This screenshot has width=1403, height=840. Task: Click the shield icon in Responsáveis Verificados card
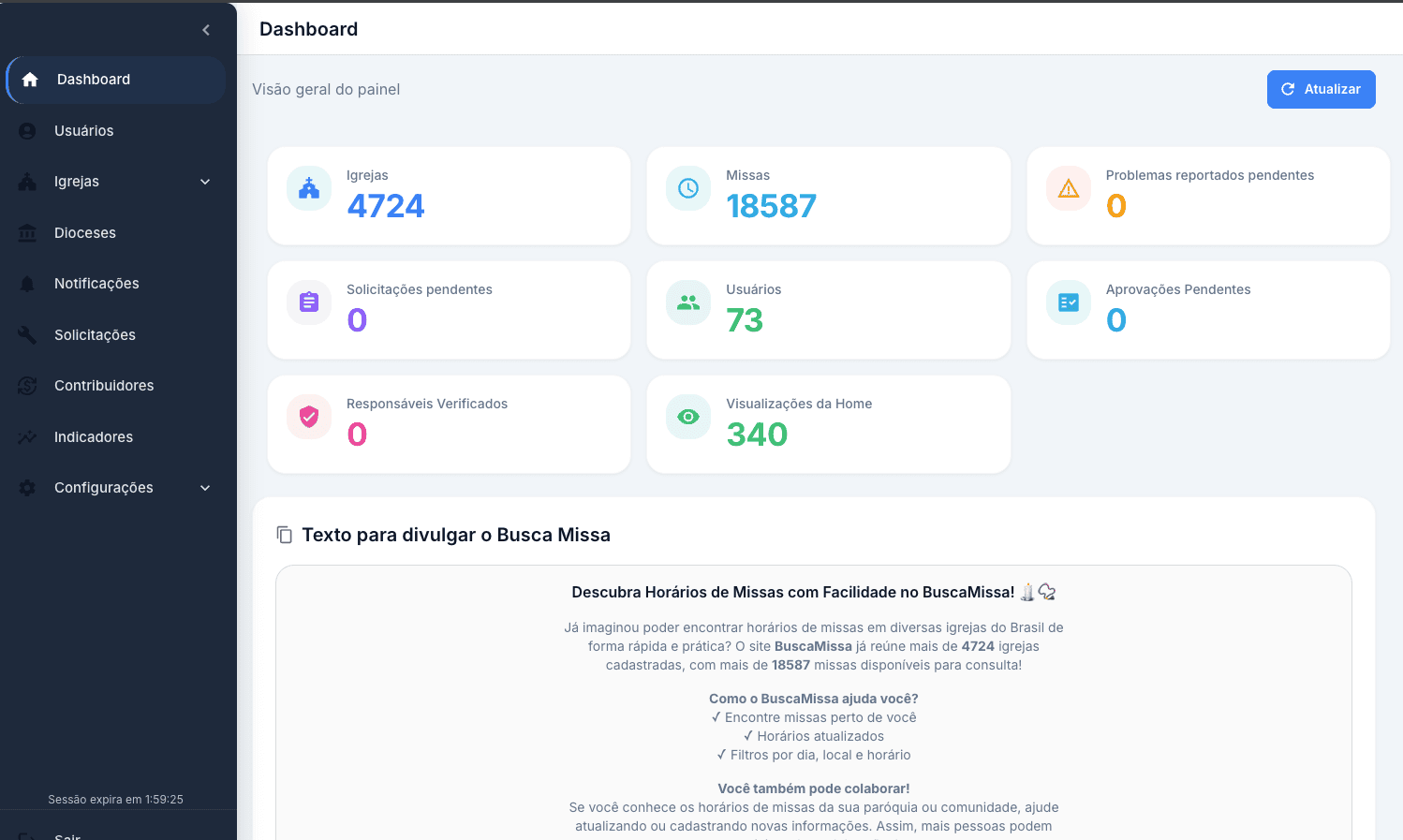309,417
